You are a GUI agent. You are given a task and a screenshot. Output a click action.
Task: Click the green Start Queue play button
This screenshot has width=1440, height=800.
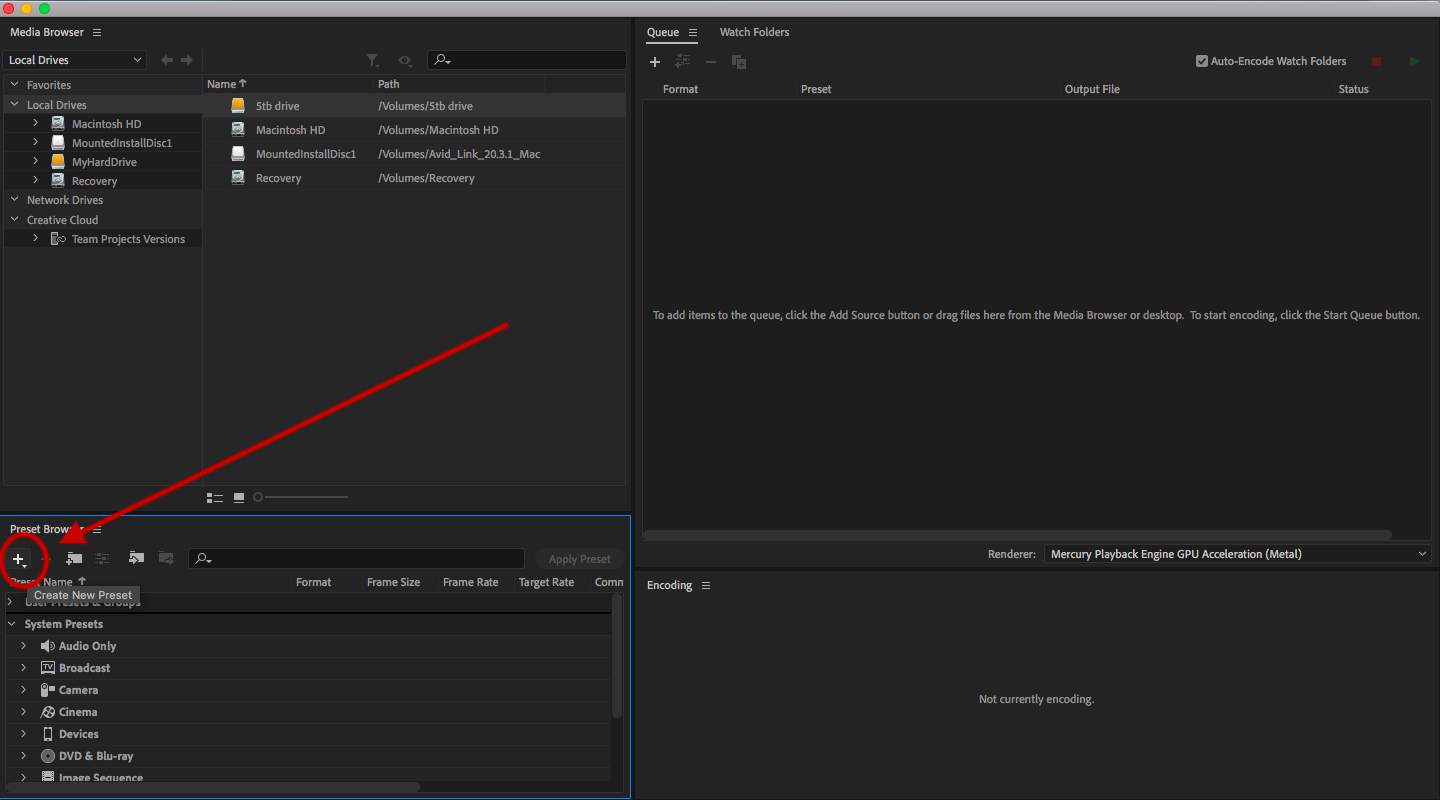coord(1414,61)
